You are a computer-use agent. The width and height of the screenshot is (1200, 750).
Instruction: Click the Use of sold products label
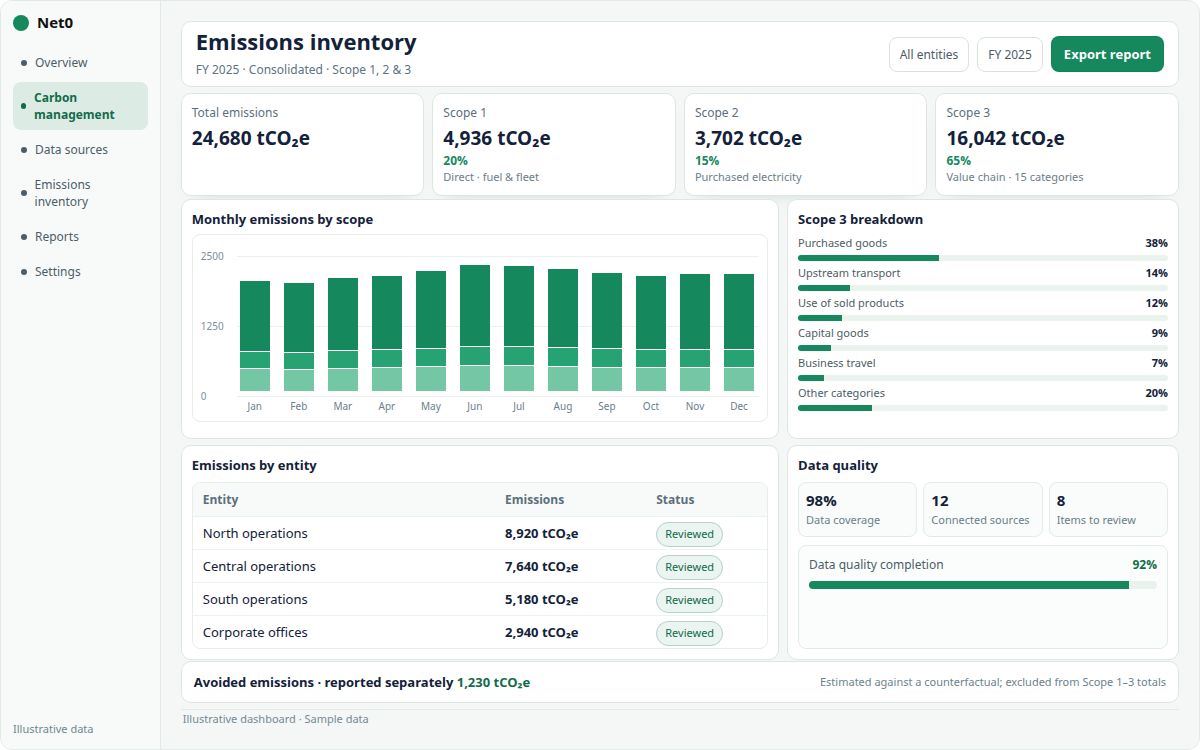[851, 303]
